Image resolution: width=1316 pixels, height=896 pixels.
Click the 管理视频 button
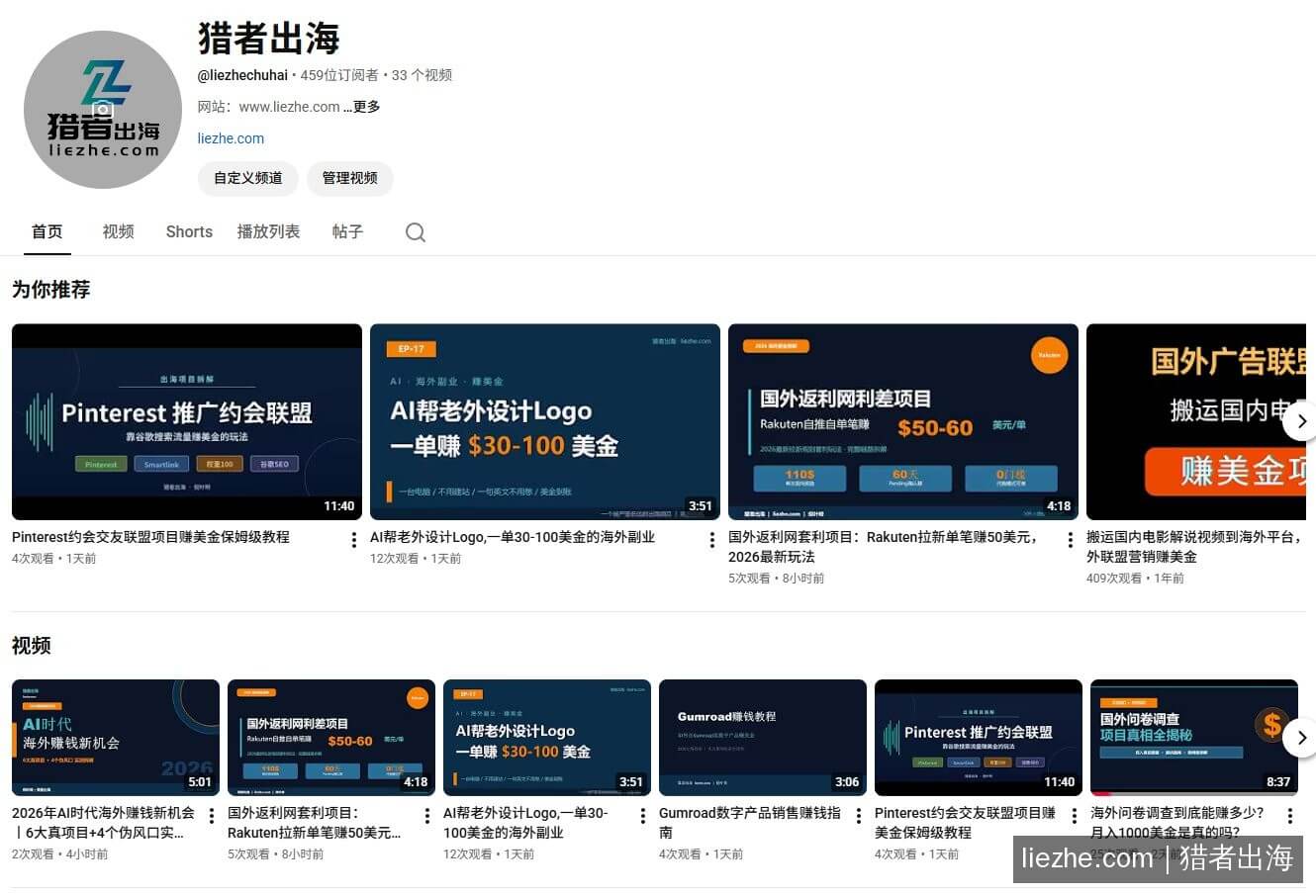click(350, 178)
